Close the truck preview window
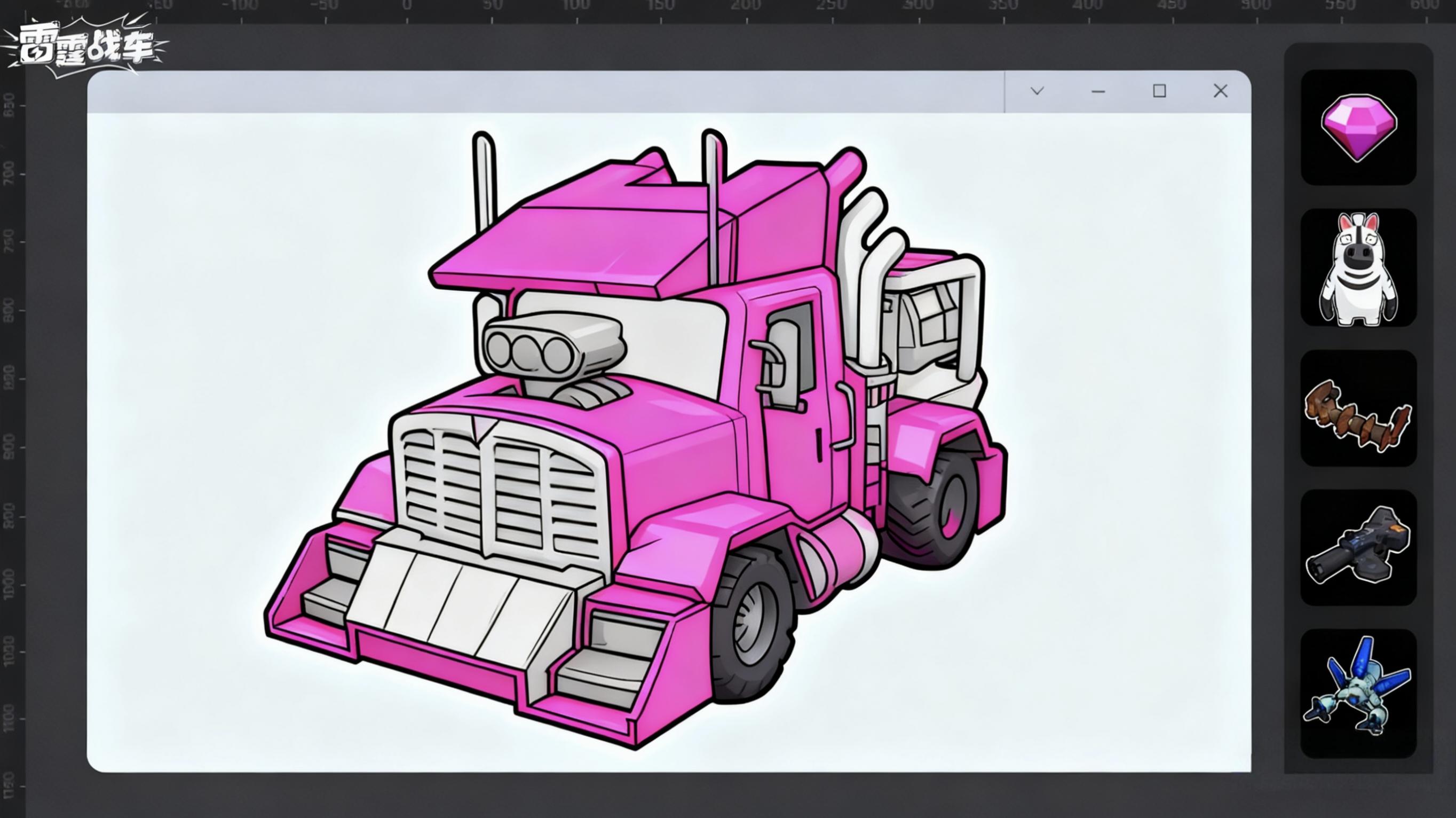The image size is (1456, 818). (1220, 91)
